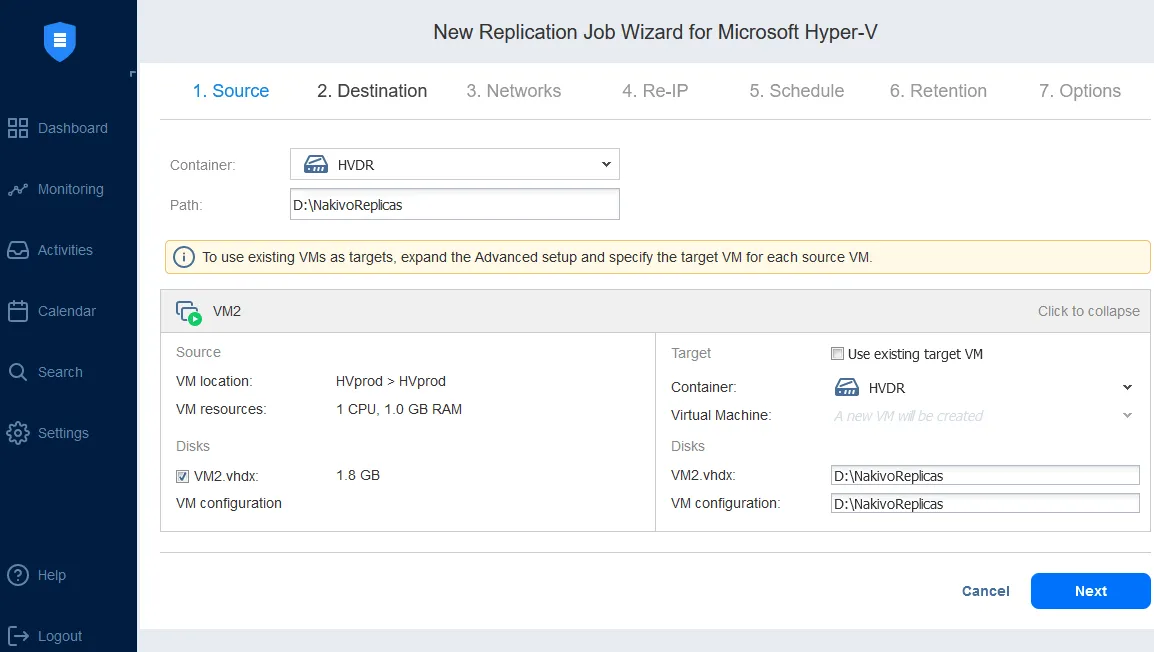This screenshot has height=652, width=1154.
Task: Open the Monitoring chart icon
Action: [18, 189]
